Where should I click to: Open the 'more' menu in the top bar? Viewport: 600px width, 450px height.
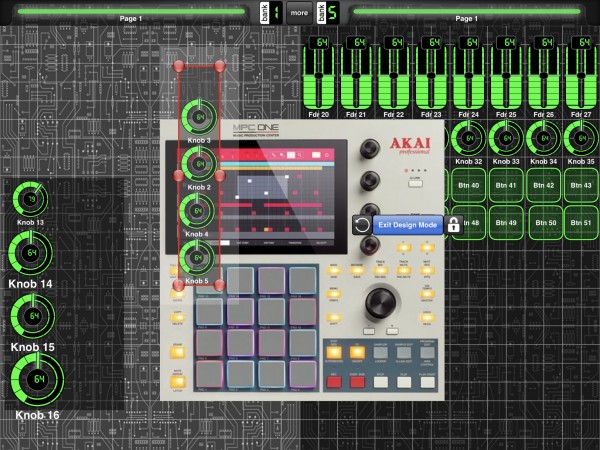[299, 13]
